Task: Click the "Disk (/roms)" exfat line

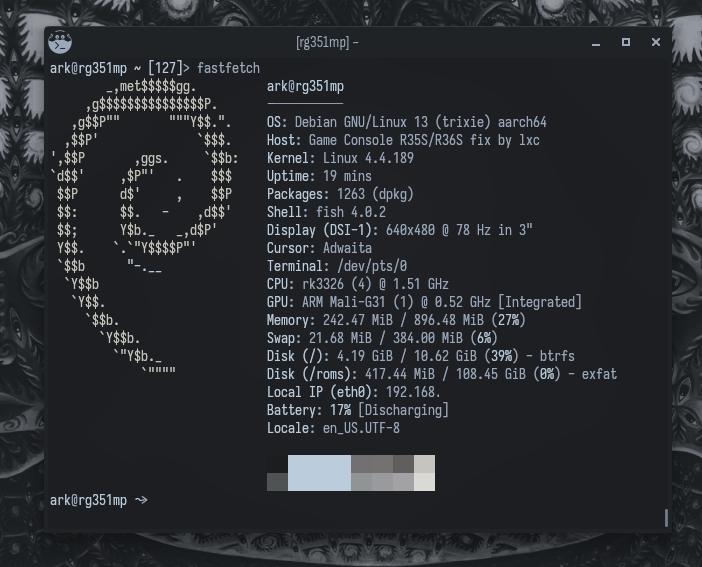Action: [x=442, y=374]
